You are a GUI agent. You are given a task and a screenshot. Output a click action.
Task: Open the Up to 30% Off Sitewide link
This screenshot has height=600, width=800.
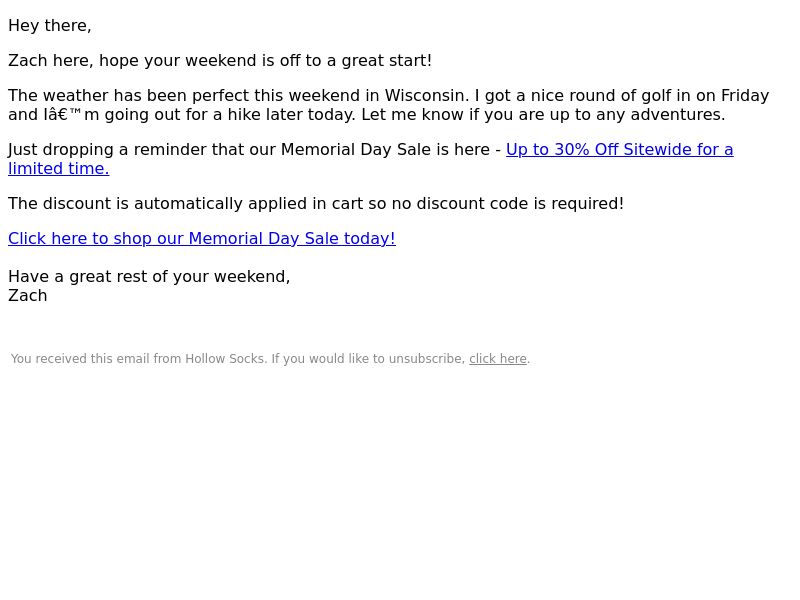[619, 149]
